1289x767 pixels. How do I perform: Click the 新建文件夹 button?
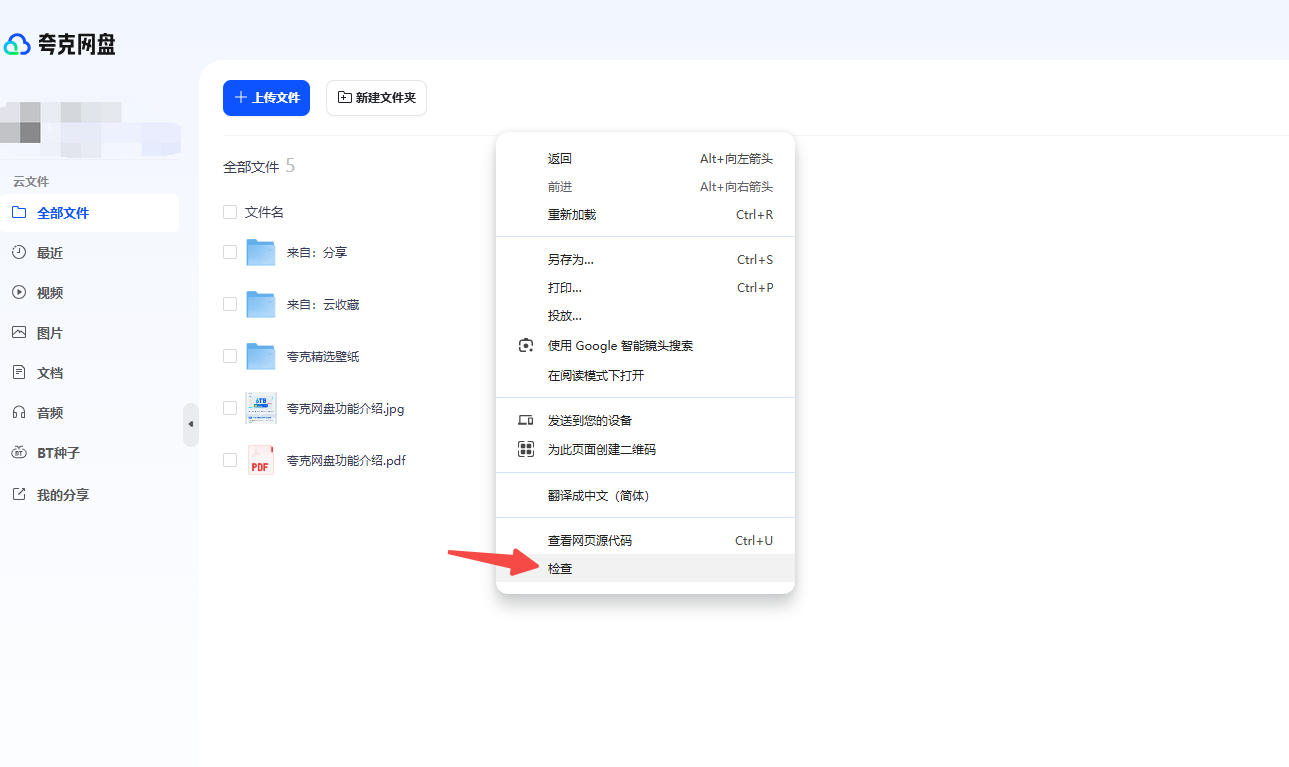(376, 98)
